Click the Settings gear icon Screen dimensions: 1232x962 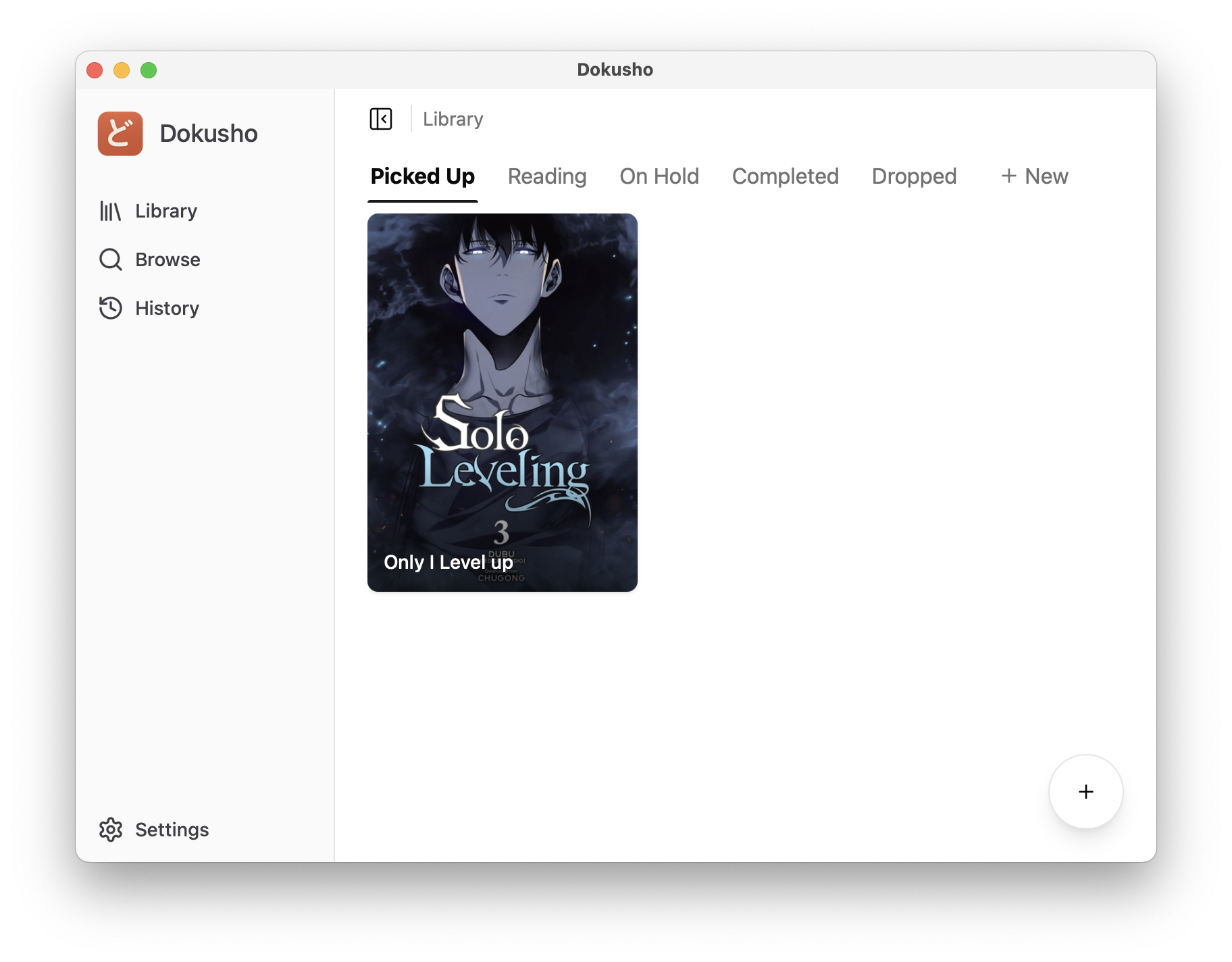click(110, 830)
